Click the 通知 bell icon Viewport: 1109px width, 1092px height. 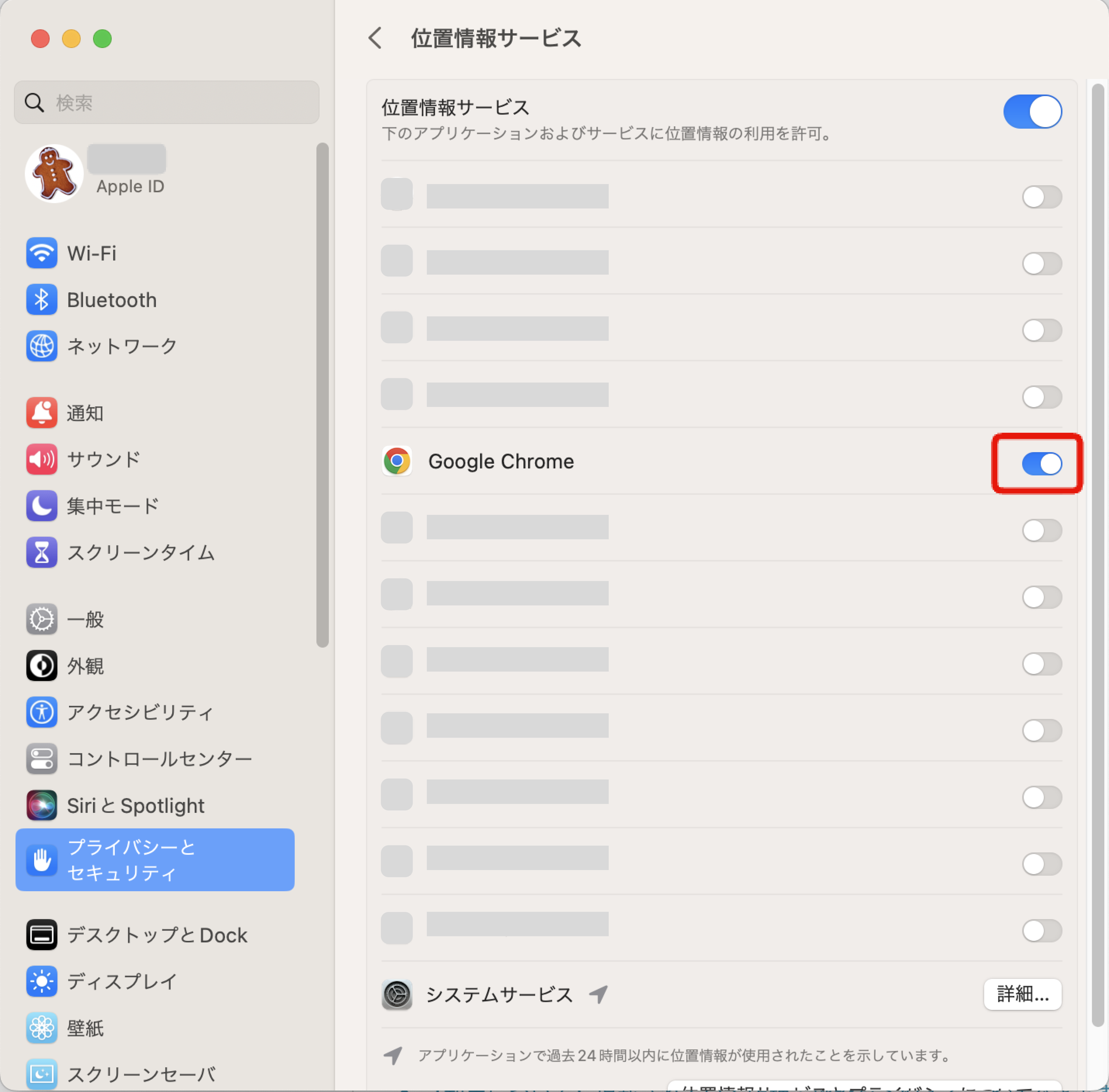(41, 413)
